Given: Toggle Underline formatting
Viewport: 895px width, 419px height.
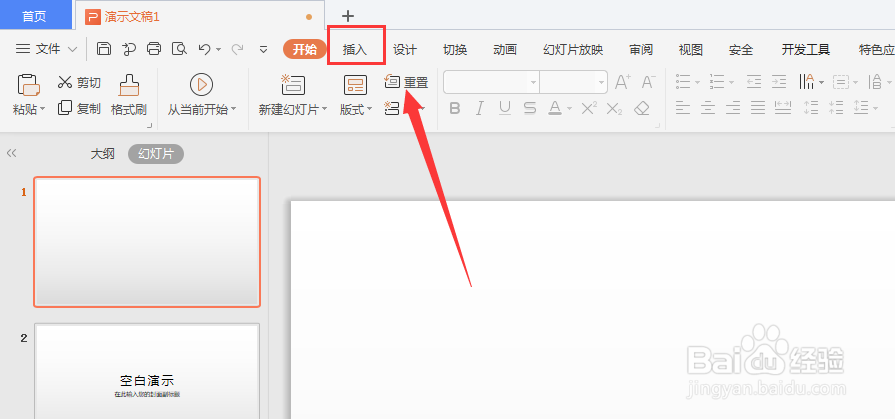Looking at the screenshot, I should (505, 108).
